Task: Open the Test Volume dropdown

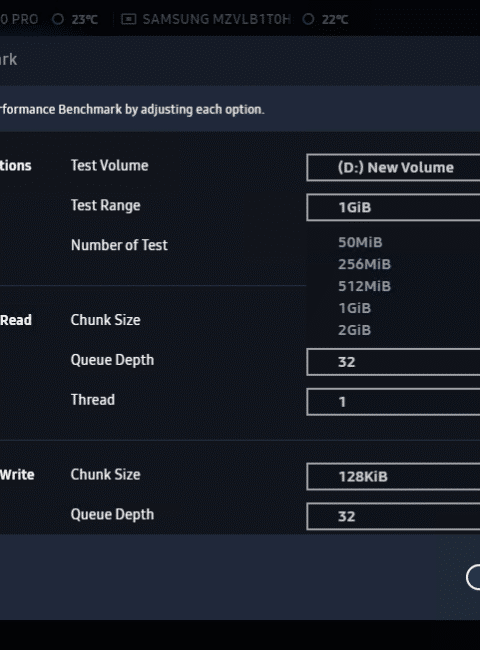Action: pyautogui.click(x=393, y=167)
